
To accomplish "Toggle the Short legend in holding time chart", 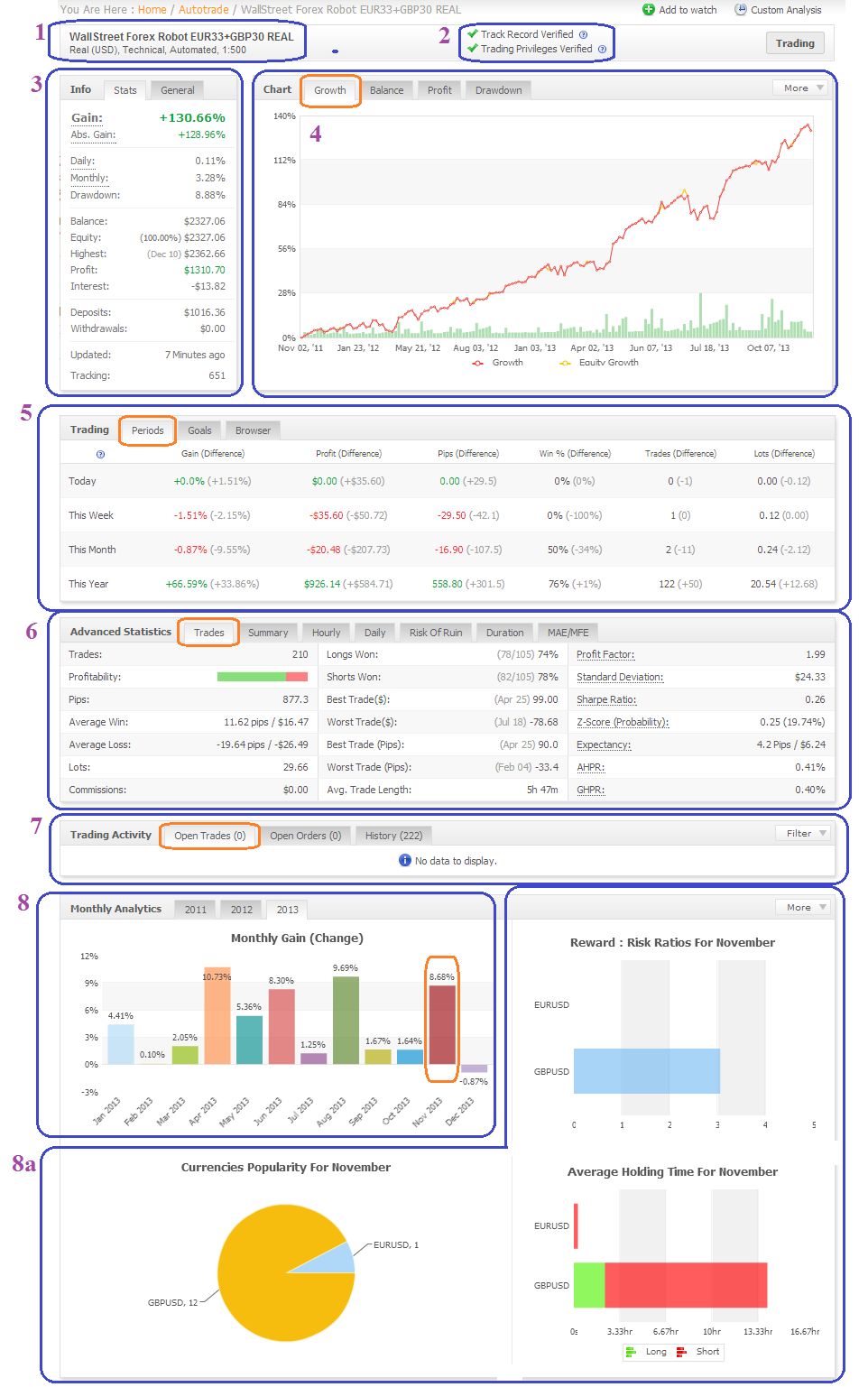I will click(681, 1352).
